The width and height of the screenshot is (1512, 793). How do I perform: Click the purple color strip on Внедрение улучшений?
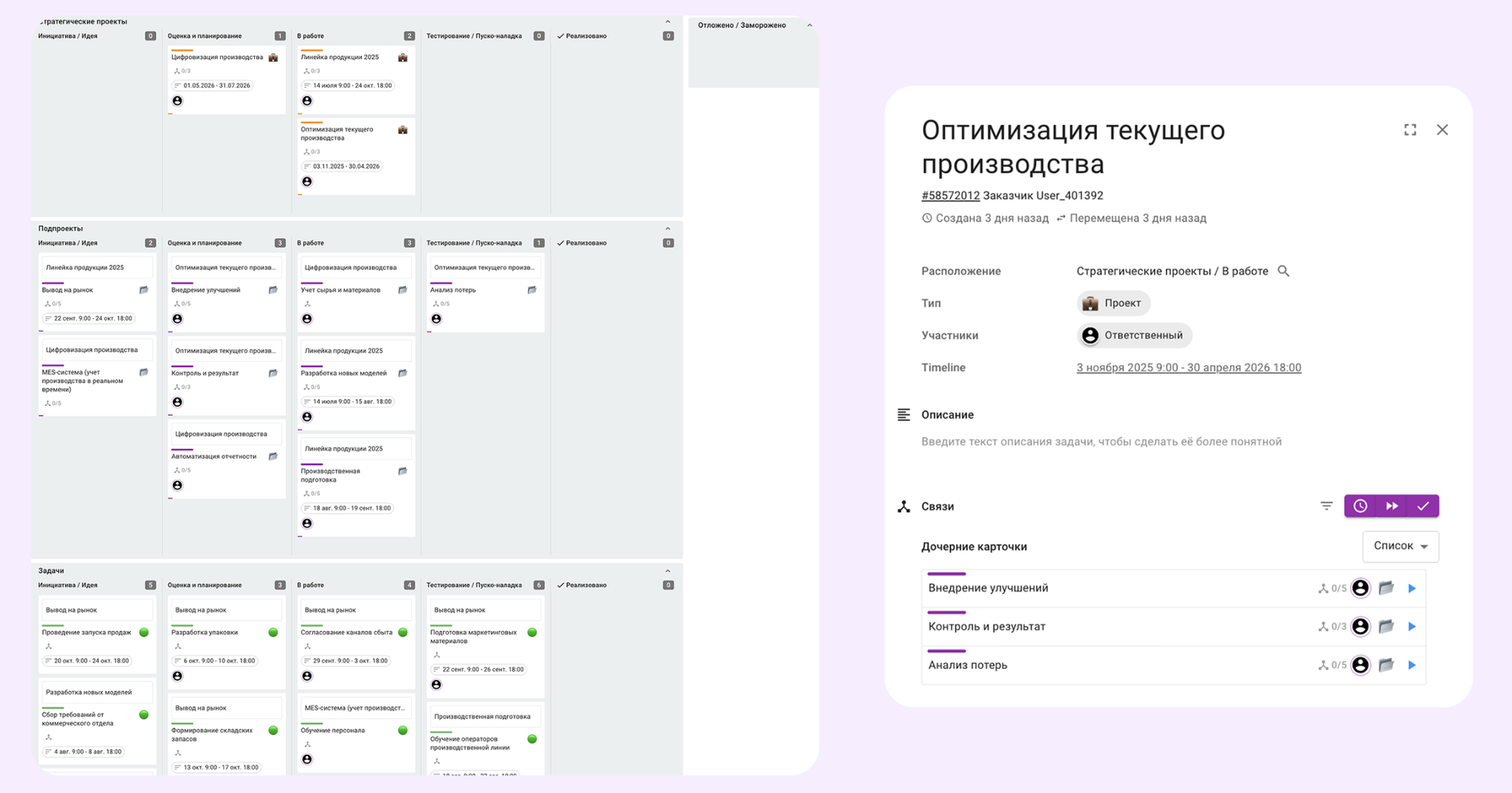click(945, 574)
